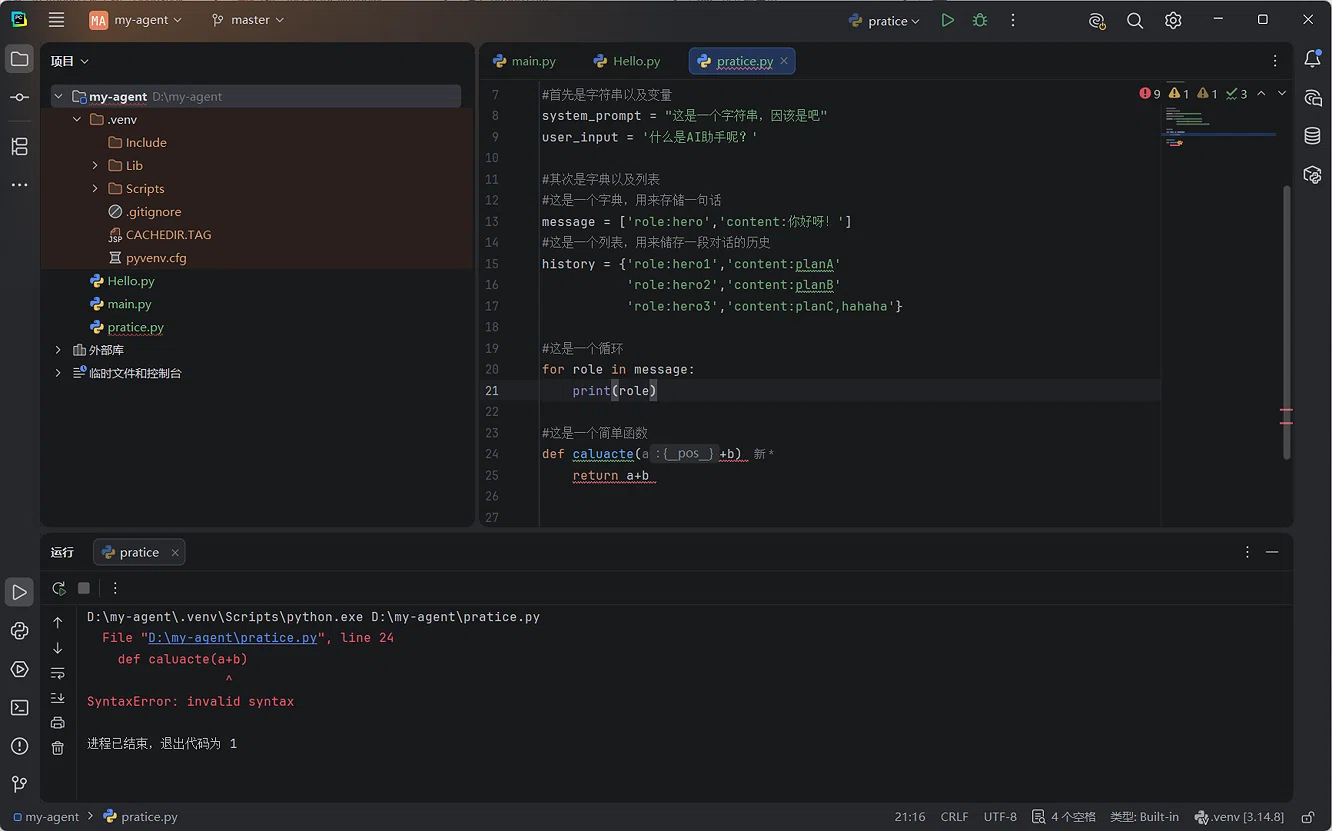Switch to main.py editor tab

click(524, 61)
